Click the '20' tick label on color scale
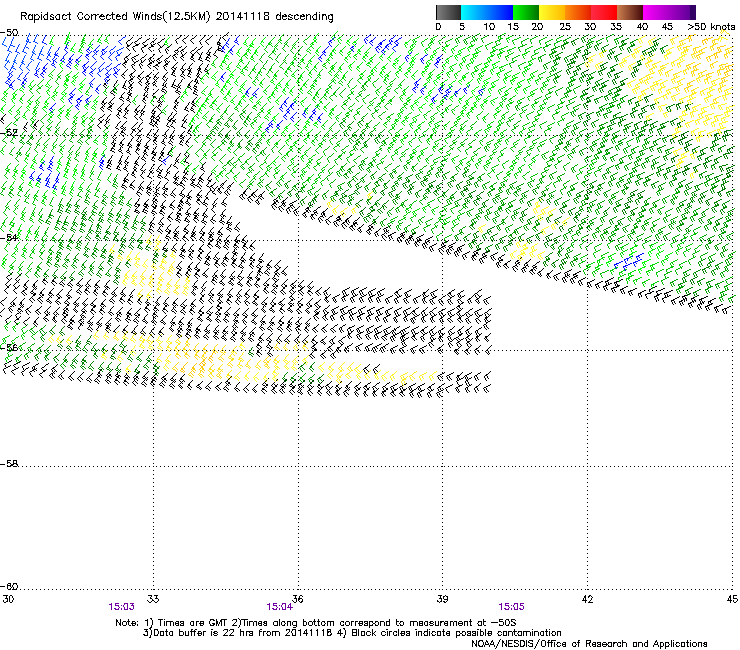740x650 pixels. coord(537,26)
